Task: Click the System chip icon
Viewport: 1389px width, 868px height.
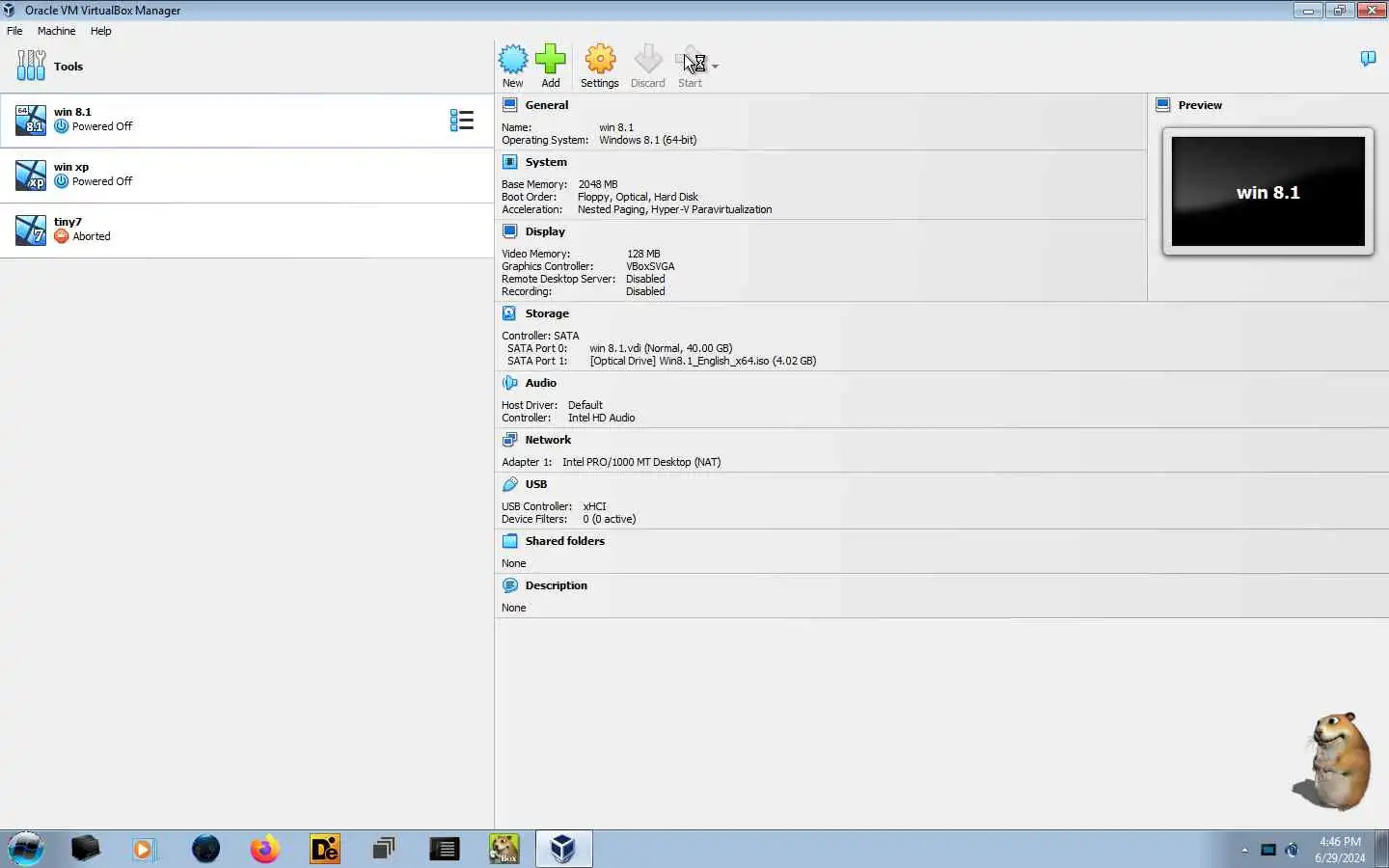Action: (510, 162)
